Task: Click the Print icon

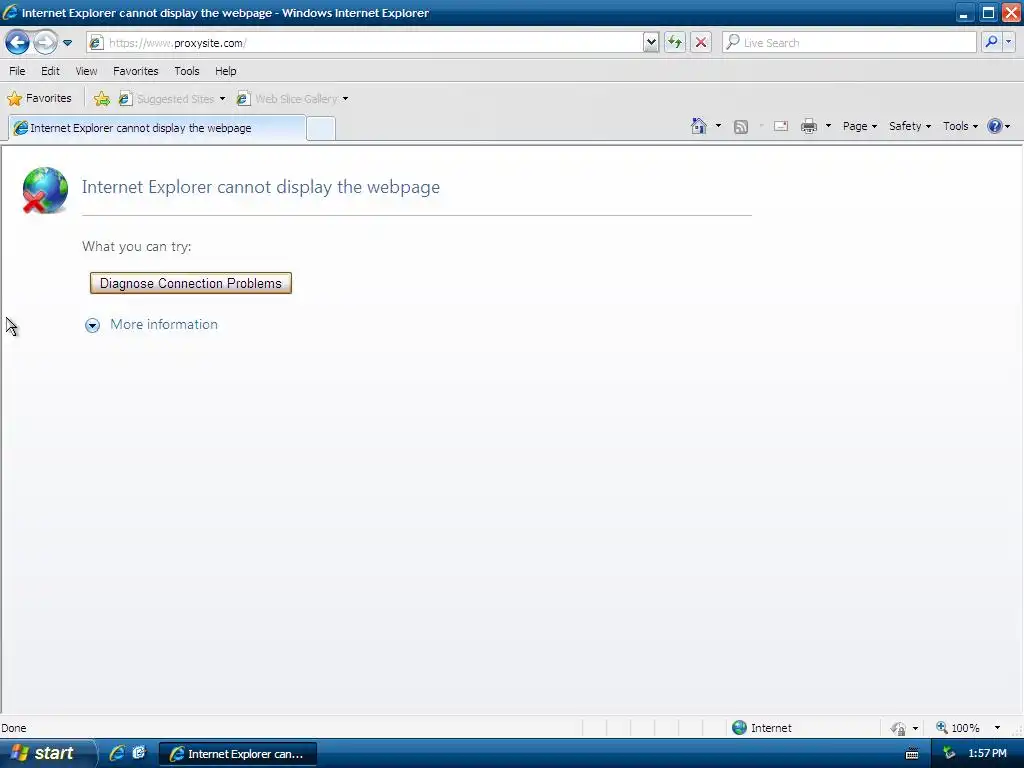Action: click(808, 126)
